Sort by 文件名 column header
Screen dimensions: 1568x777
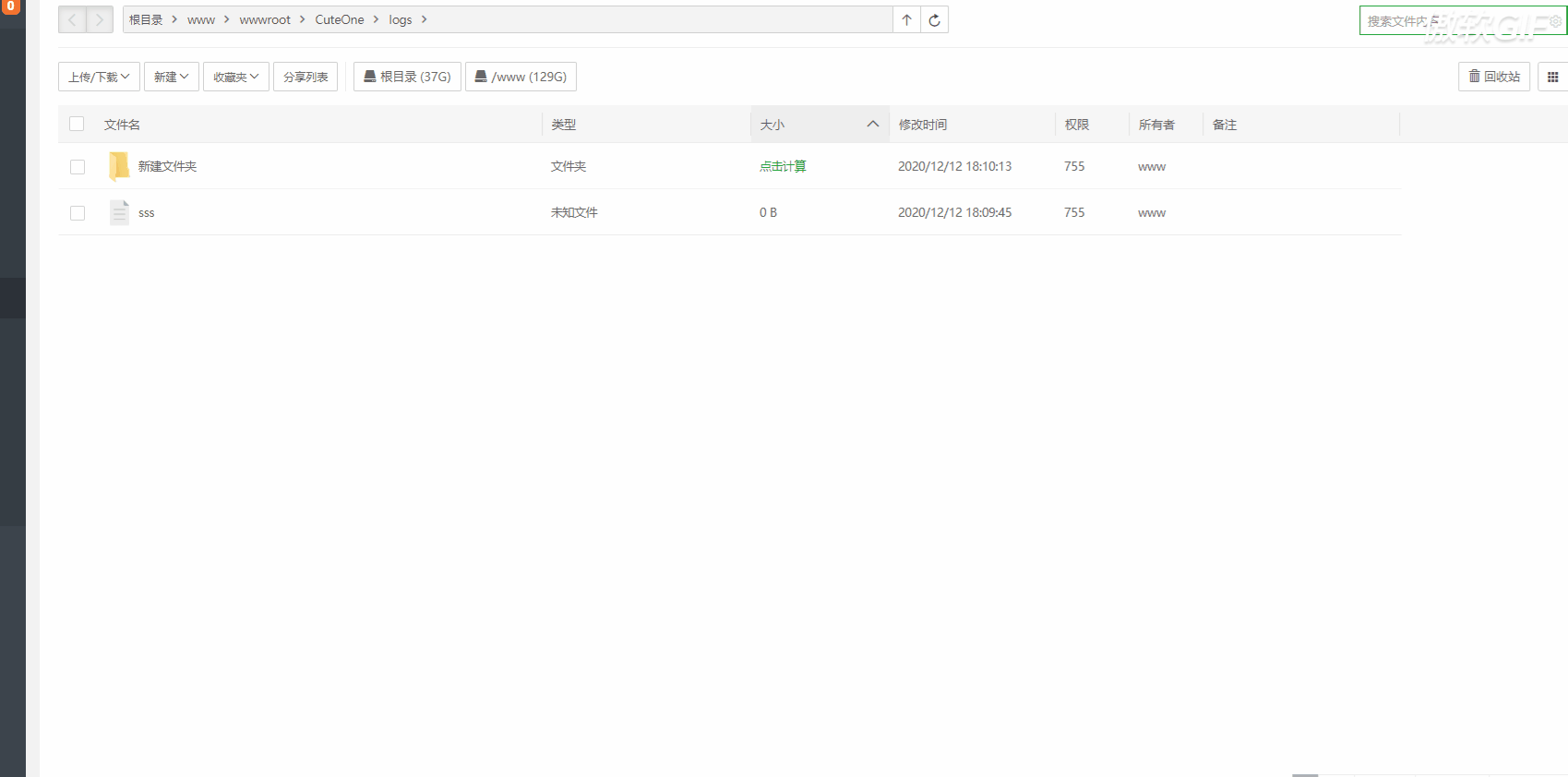point(122,125)
